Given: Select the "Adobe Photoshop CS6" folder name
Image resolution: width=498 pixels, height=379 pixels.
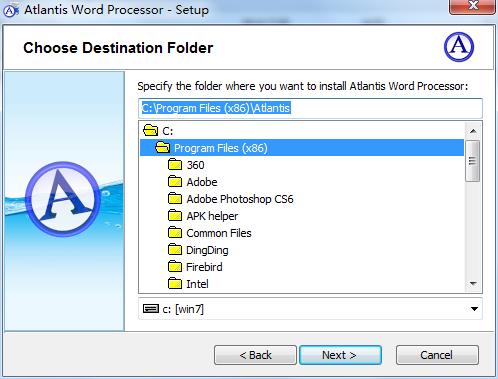Looking at the screenshot, I should click(240, 199).
